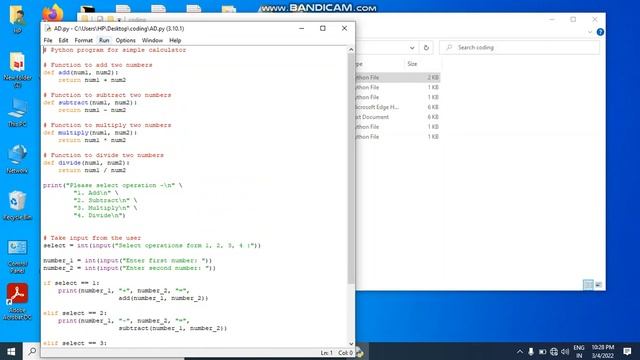
Task: Open the Run menu in IDLE
Action: coord(104,40)
